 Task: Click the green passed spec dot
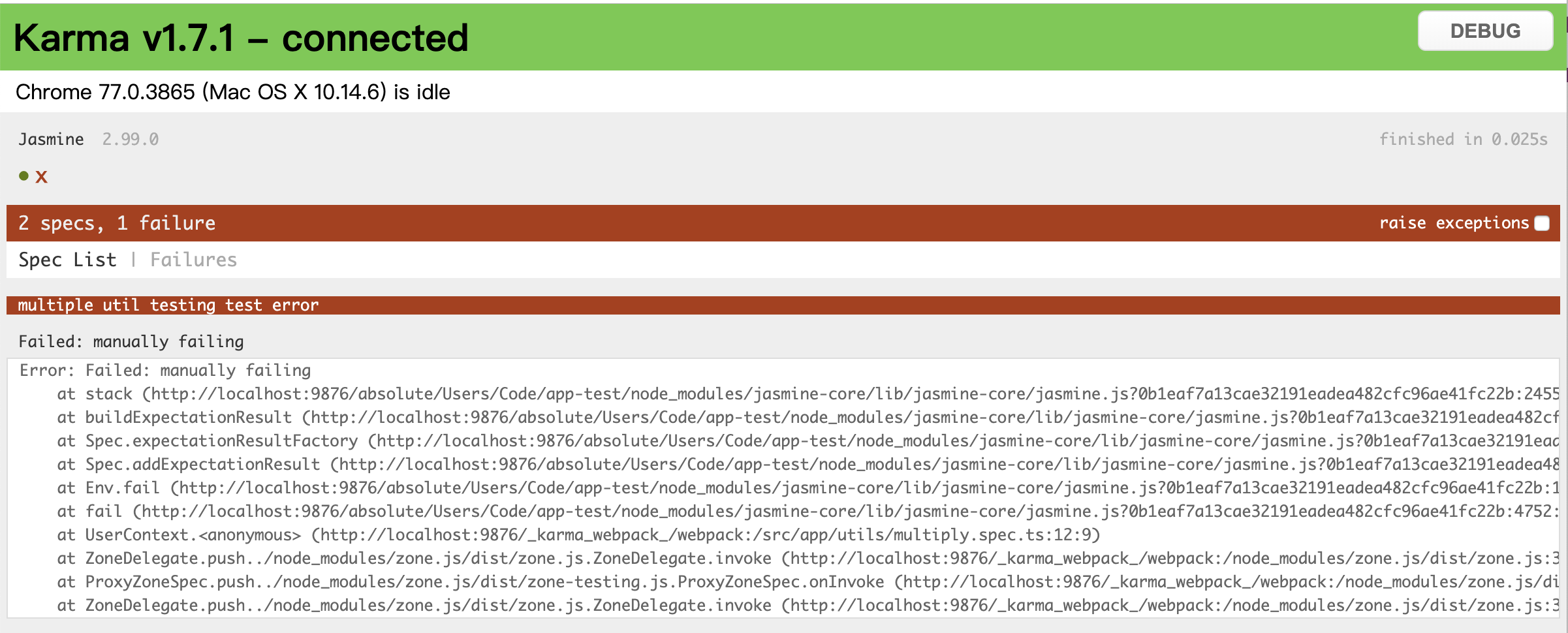(24, 176)
